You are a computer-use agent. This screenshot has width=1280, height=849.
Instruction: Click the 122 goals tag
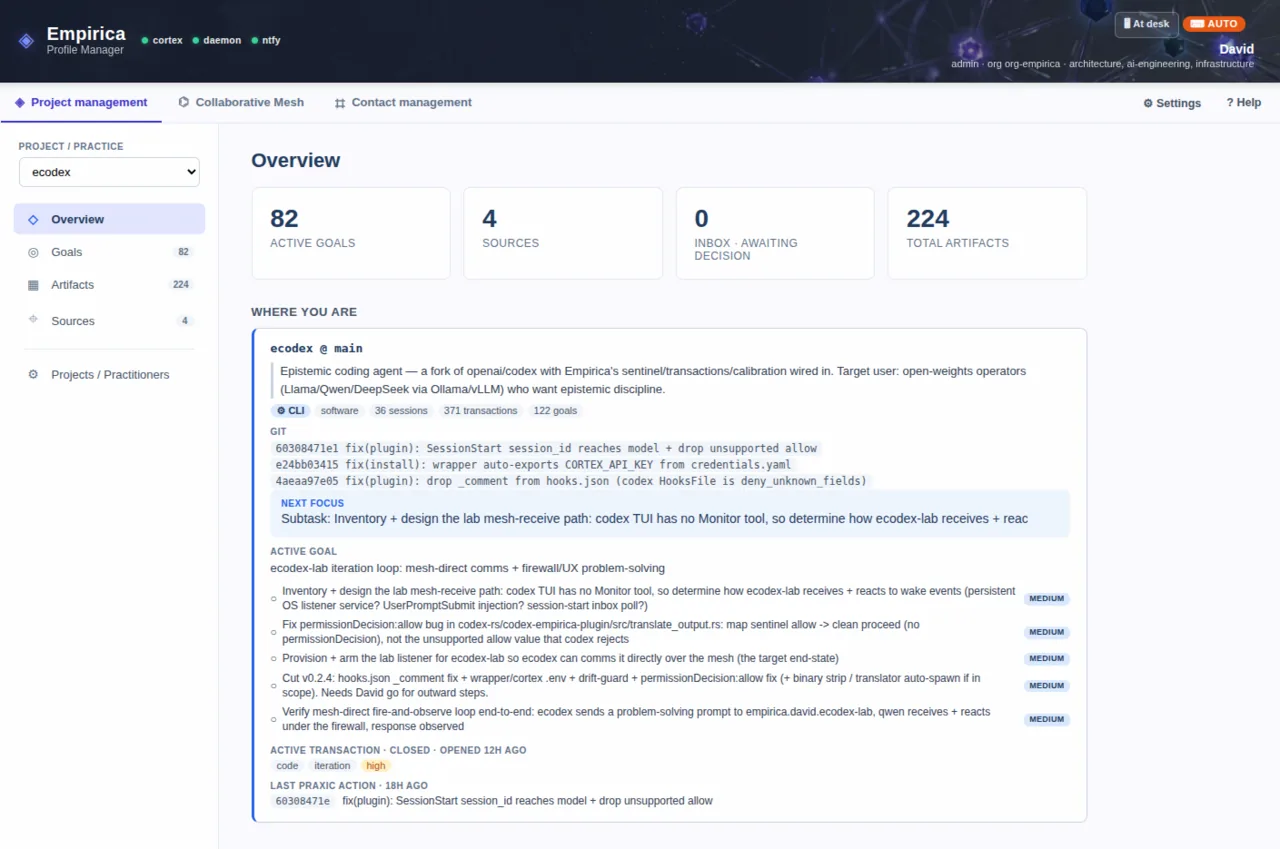(555, 411)
